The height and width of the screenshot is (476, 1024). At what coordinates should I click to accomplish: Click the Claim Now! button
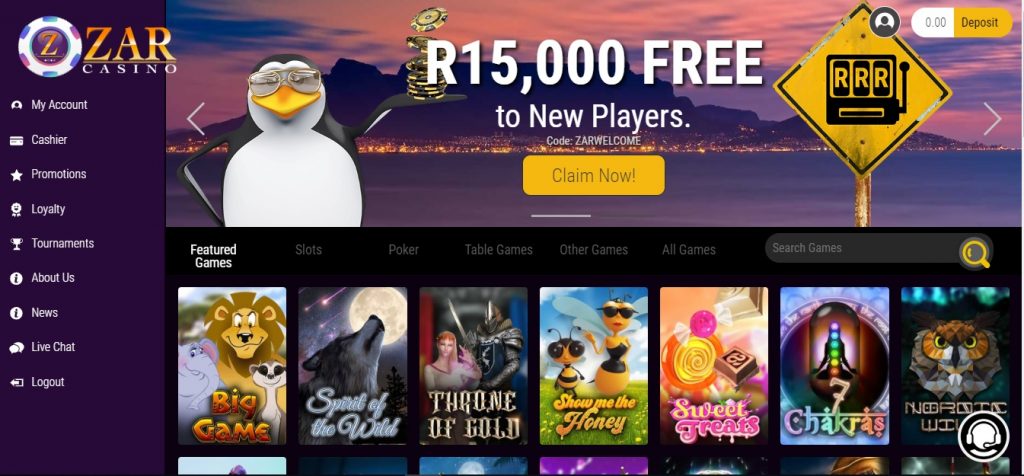[x=594, y=175]
